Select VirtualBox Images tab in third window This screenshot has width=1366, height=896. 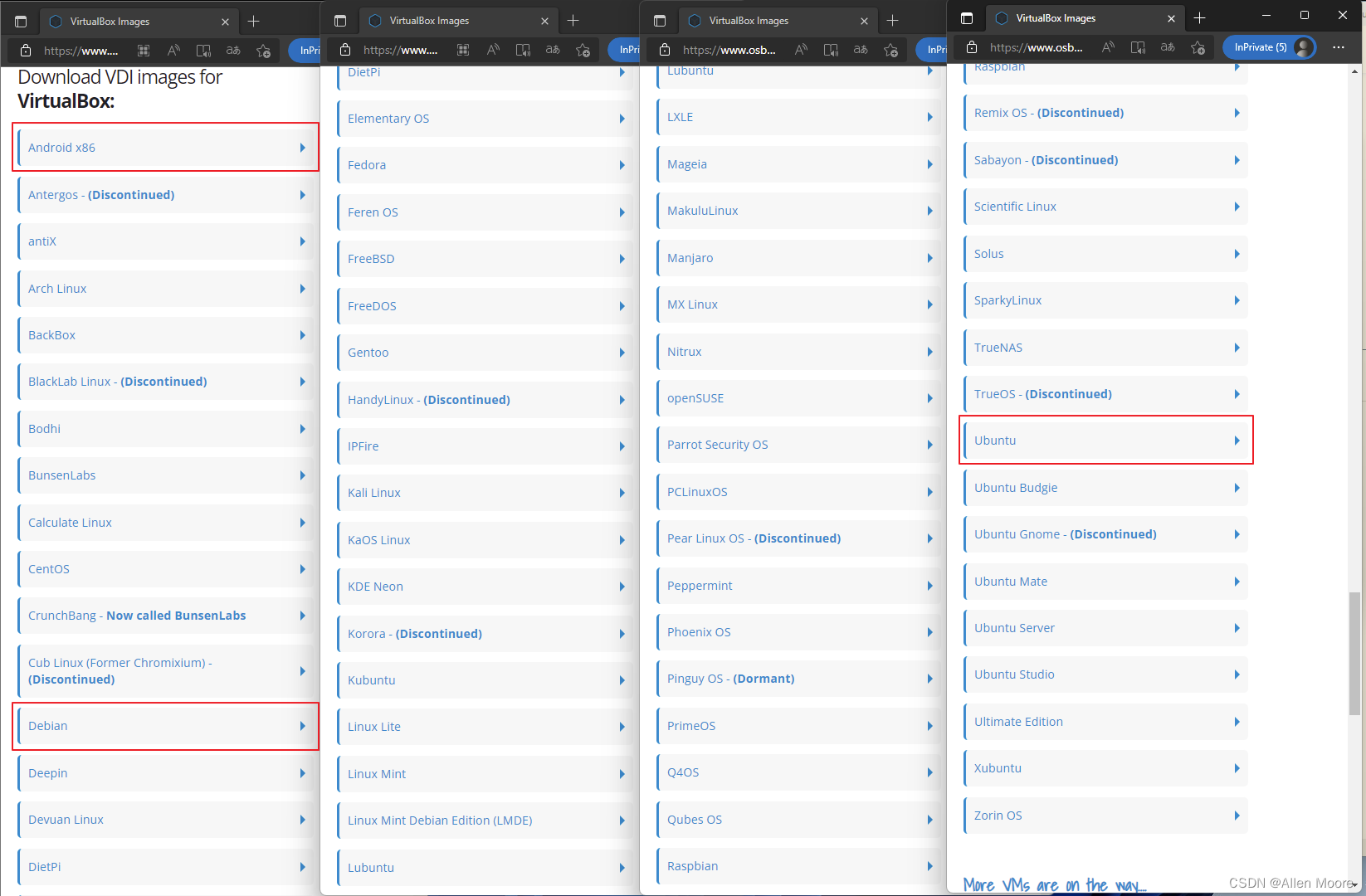coord(777,21)
